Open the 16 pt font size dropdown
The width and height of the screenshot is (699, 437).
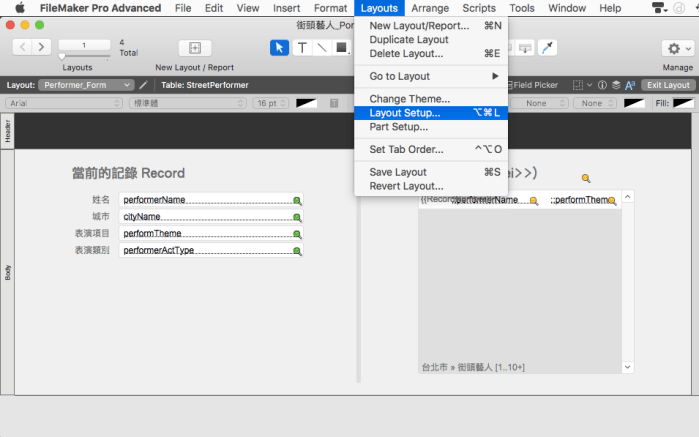[x=271, y=103]
